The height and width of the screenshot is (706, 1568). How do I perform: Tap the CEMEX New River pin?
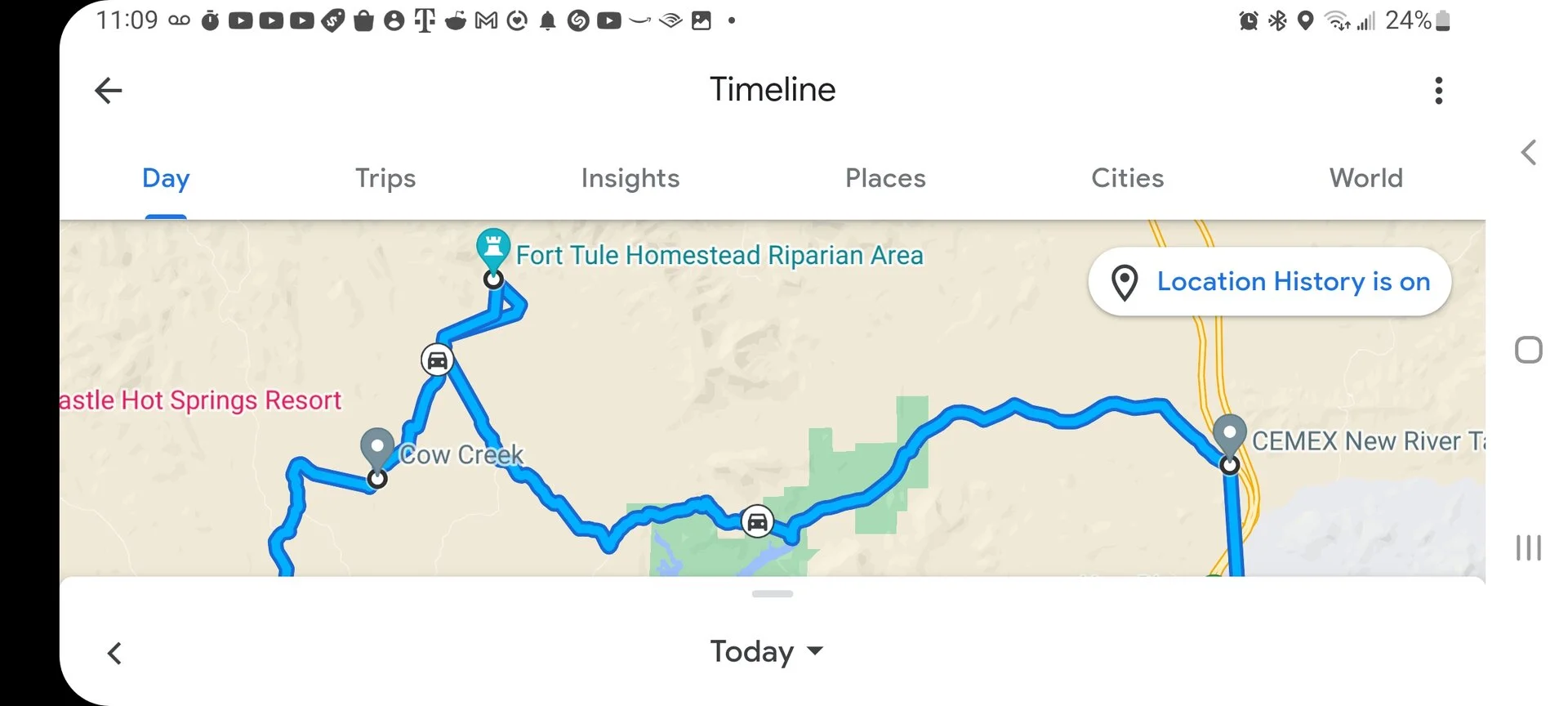coord(1229,434)
